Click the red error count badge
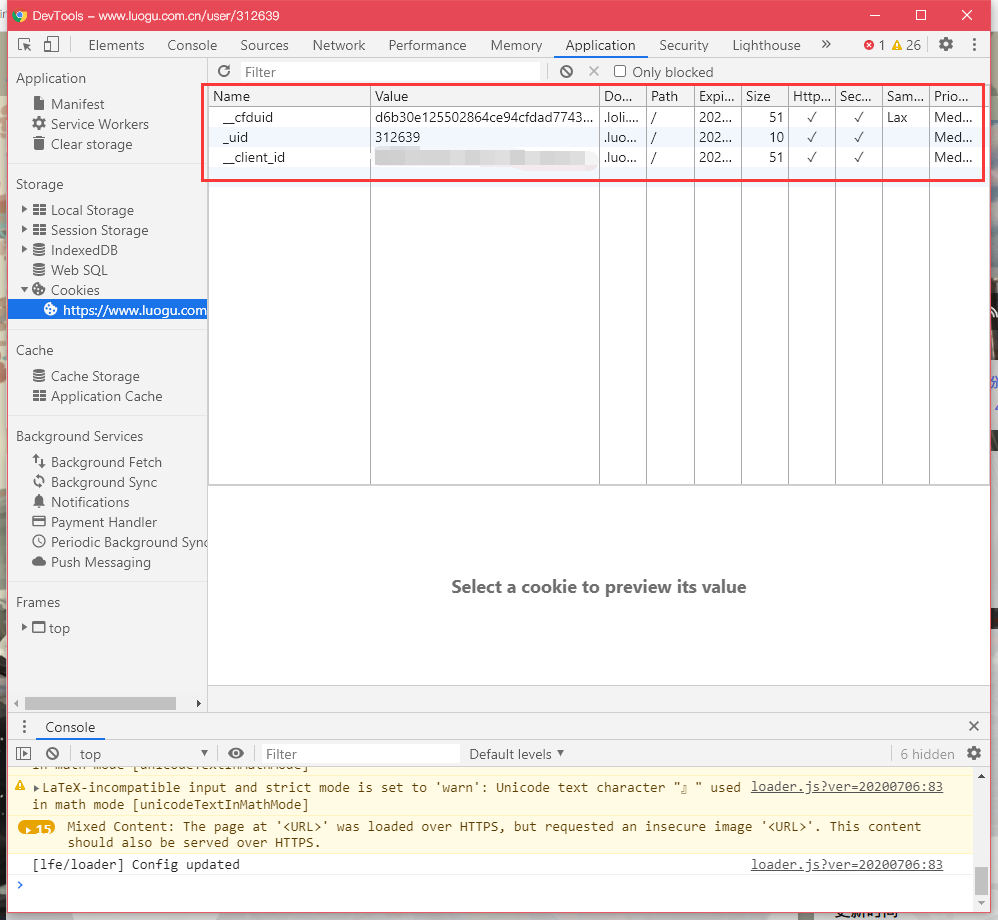Image resolution: width=998 pixels, height=920 pixels. point(874,45)
